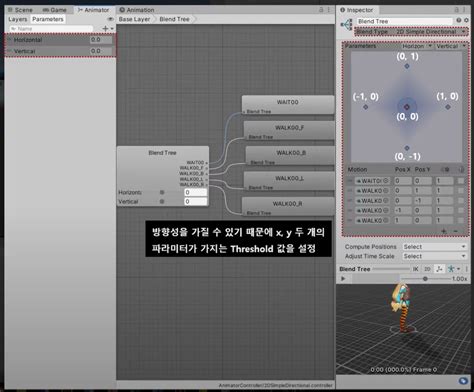Select the WALK00_F blend tree node

pos(289,131)
